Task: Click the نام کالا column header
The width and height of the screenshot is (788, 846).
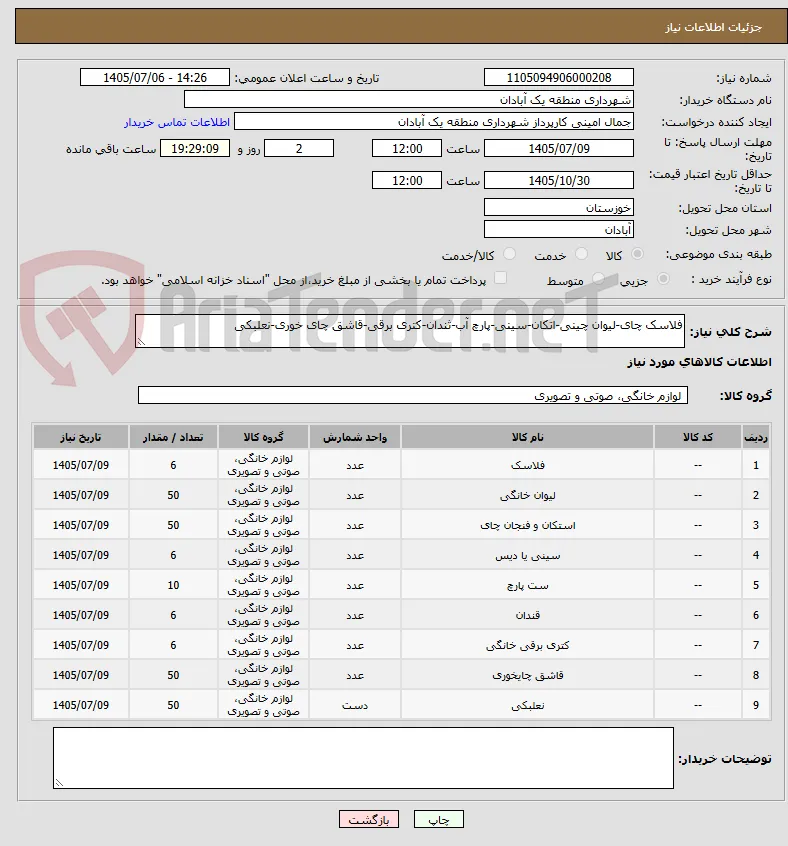Action: tap(527, 437)
